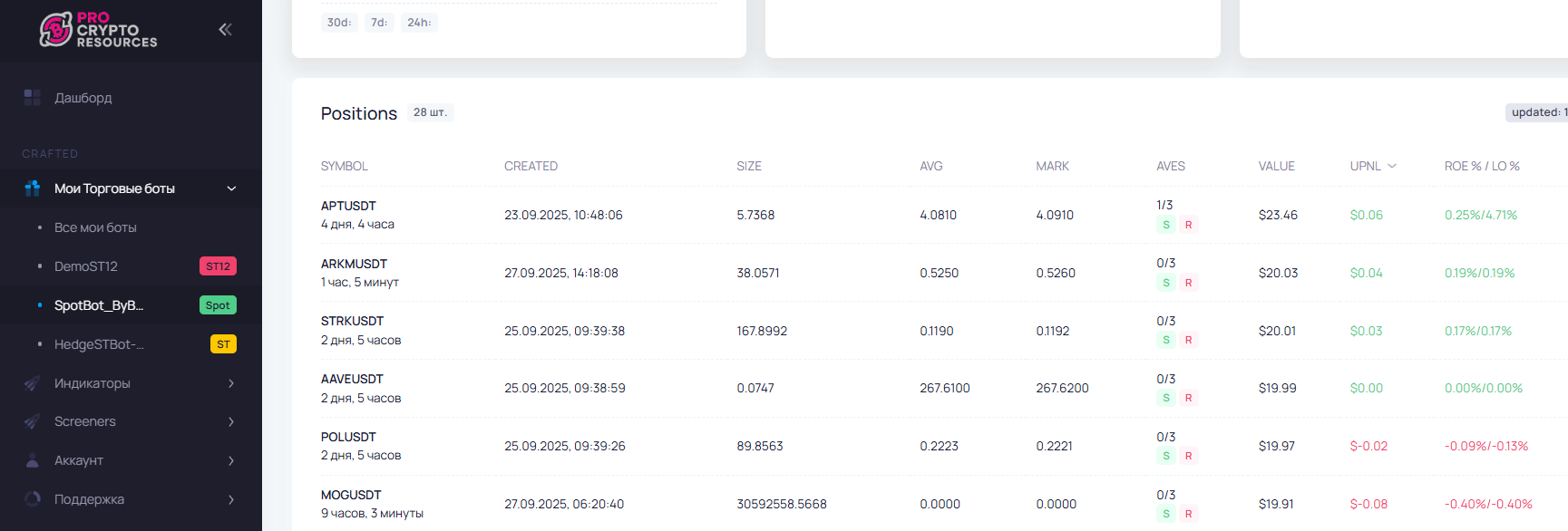1568x531 pixels.
Task: Click the $-0.08 UPNL value
Action: [1368, 504]
